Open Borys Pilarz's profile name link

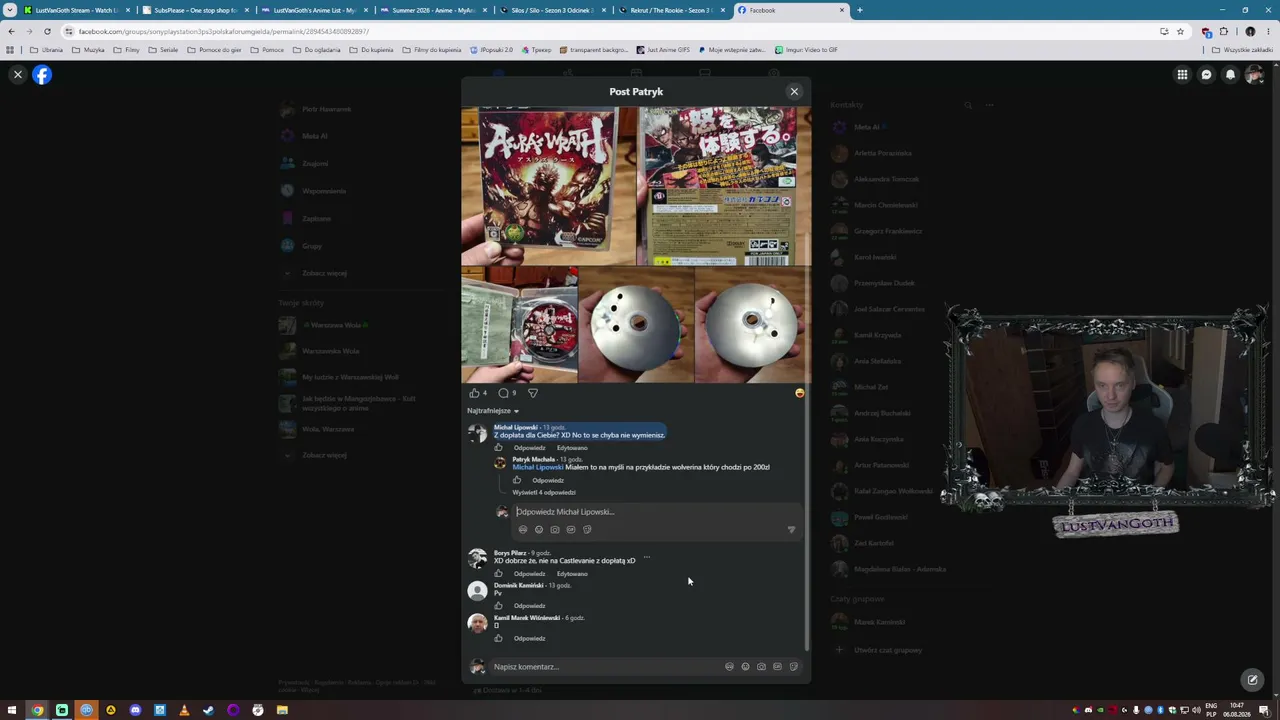click(510, 553)
